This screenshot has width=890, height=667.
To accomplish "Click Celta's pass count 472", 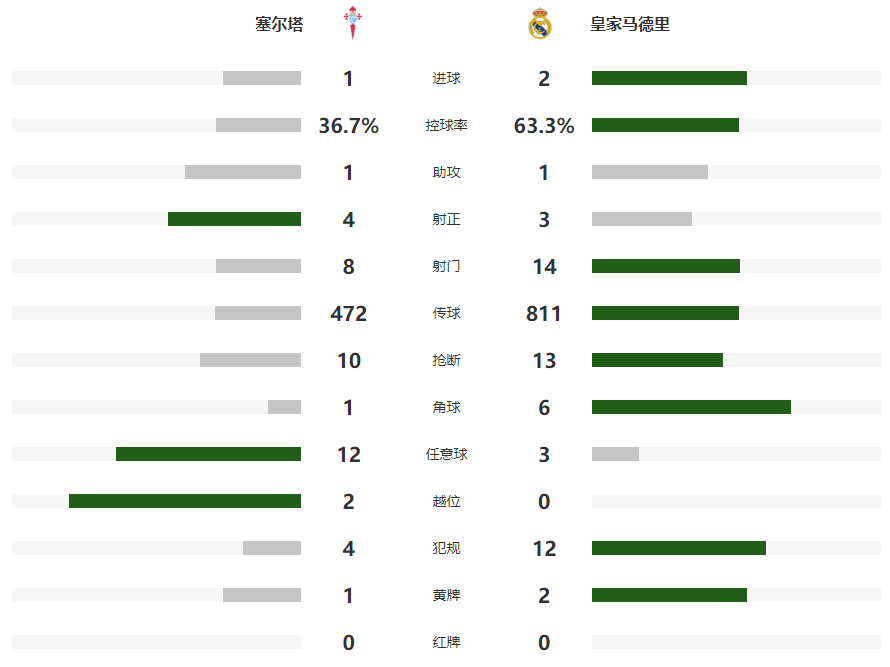I will pos(349,314).
